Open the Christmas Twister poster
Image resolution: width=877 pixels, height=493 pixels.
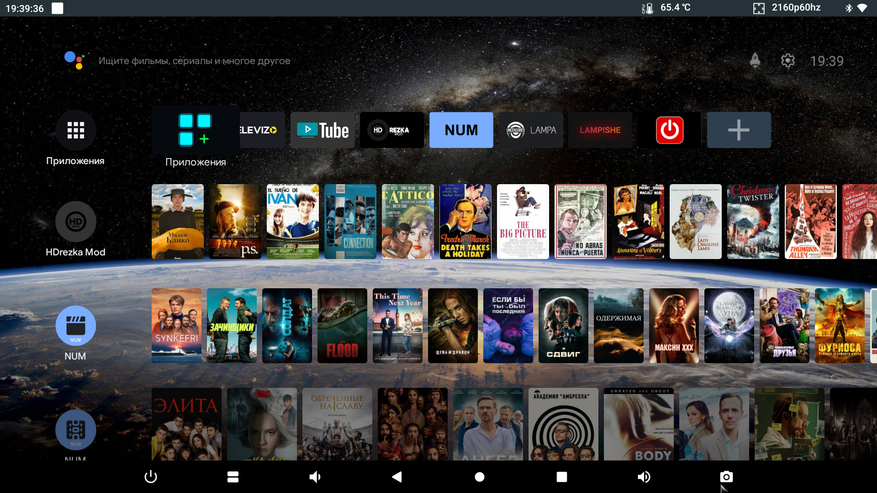pos(753,222)
